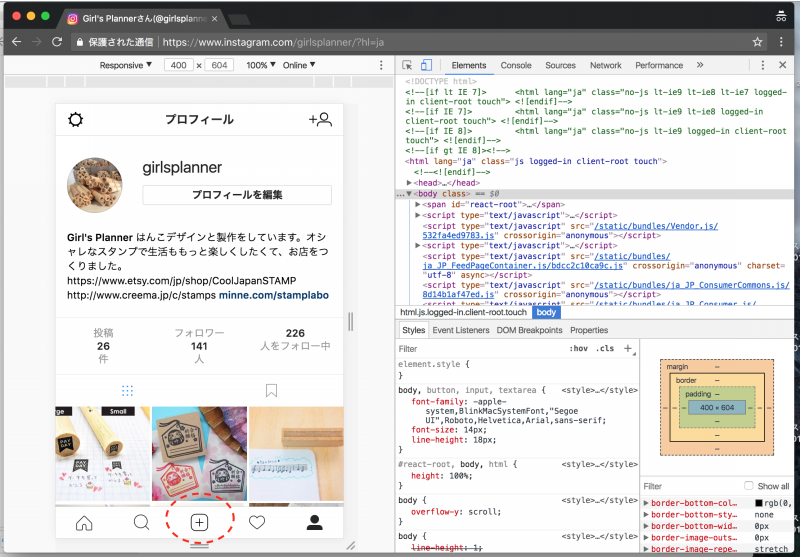The height and width of the screenshot is (557, 800).
Task: Toggle the .cls class editor
Action: coord(605,349)
